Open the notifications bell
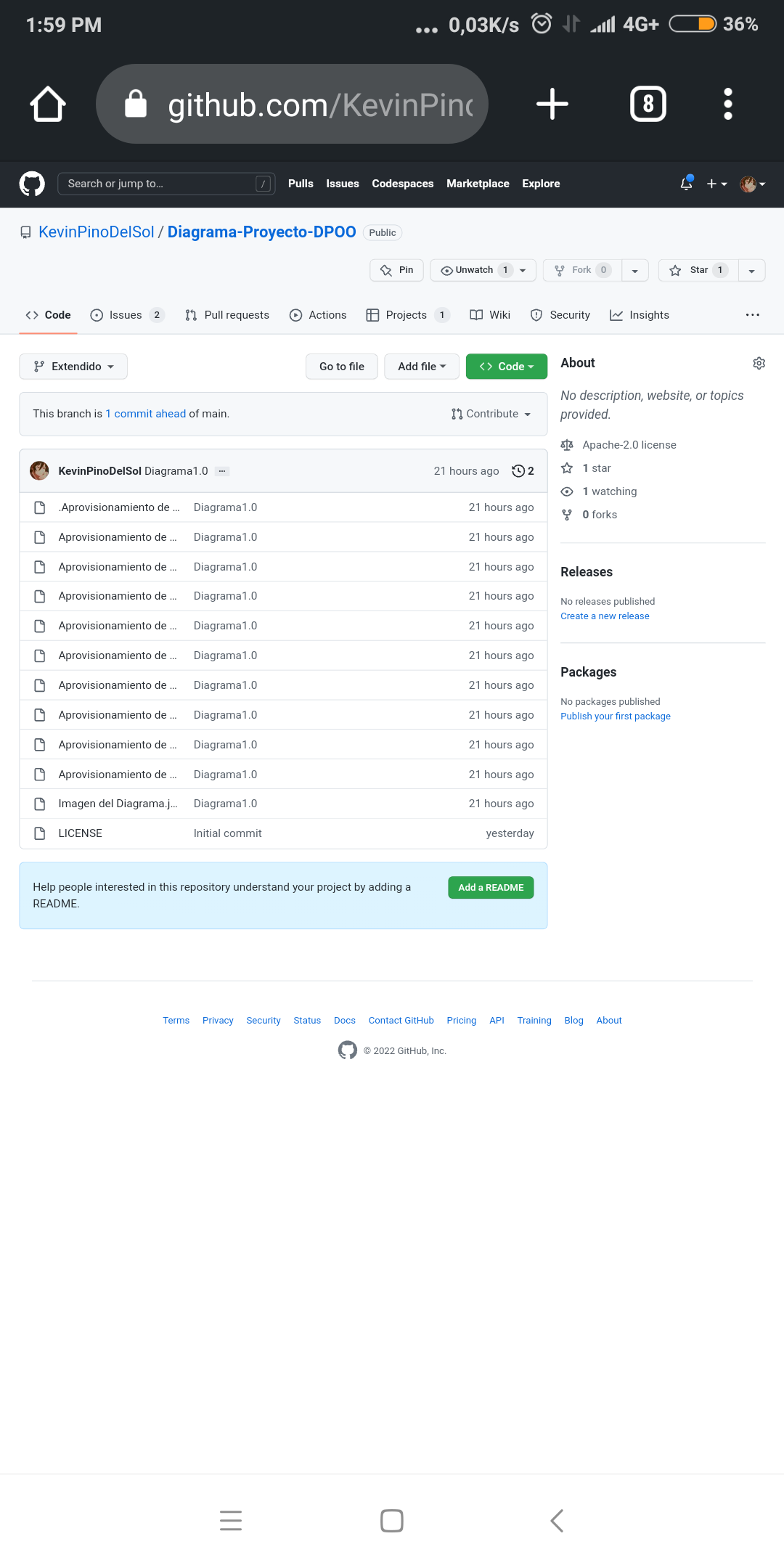The height and width of the screenshot is (1568, 784). click(x=685, y=184)
